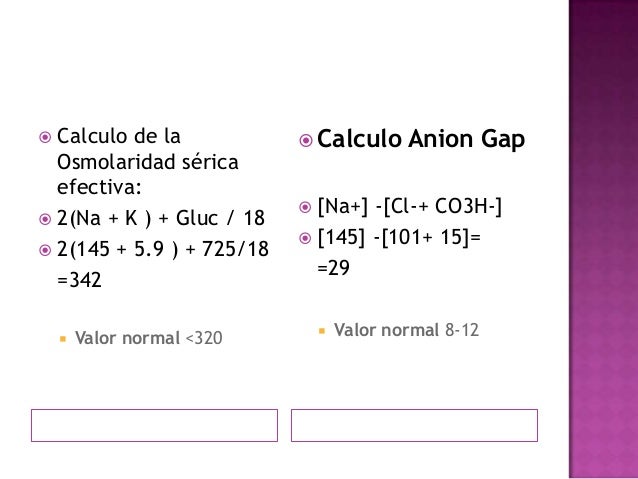Click the empty right bottom box
The image size is (638, 479).
(x=414, y=425)
